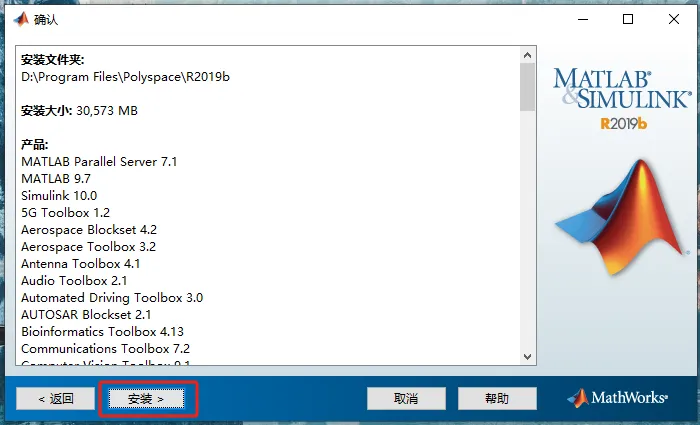700x425 pixels.
Task: Click the scroll up arrow in product list
Action: [x=527, y=55]
